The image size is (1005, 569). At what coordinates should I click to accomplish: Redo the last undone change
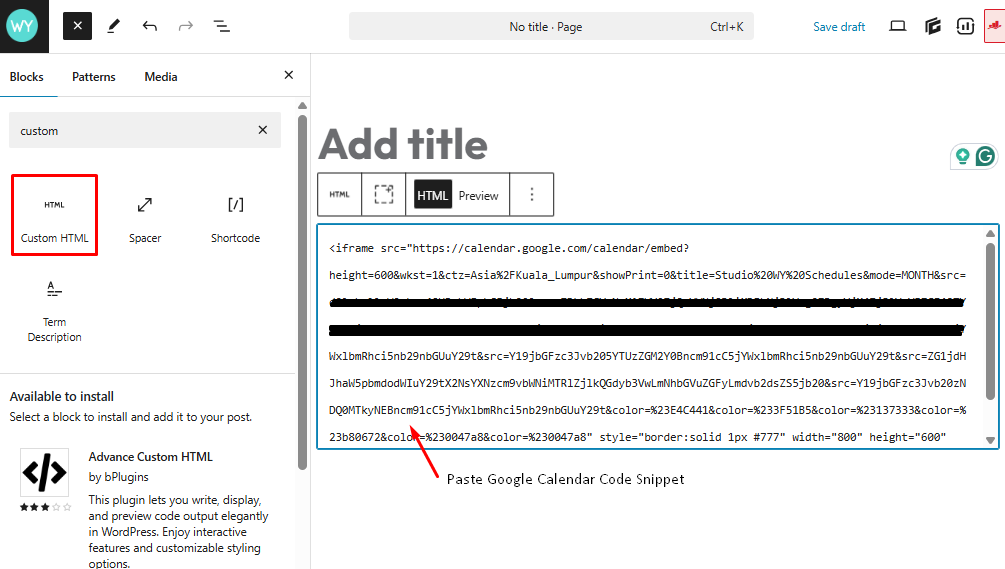[x=186, y=26]
